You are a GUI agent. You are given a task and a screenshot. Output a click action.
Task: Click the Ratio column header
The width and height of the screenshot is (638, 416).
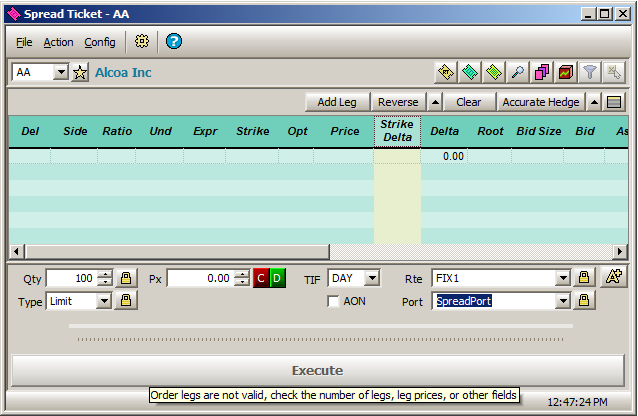click(x=117, y=131)
